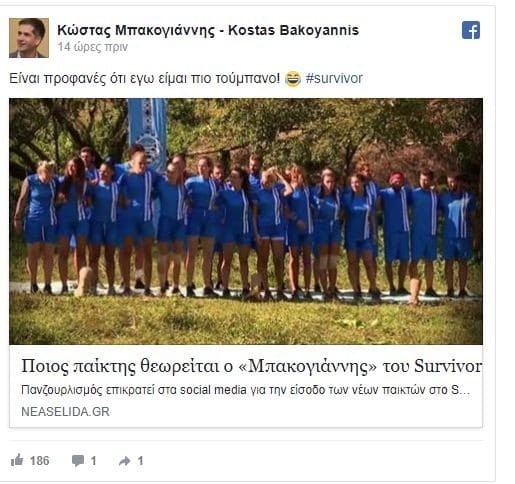Screen dimensions: 515x484
Task: Open the Survivor blue team photo
Action: pos(246,221)
